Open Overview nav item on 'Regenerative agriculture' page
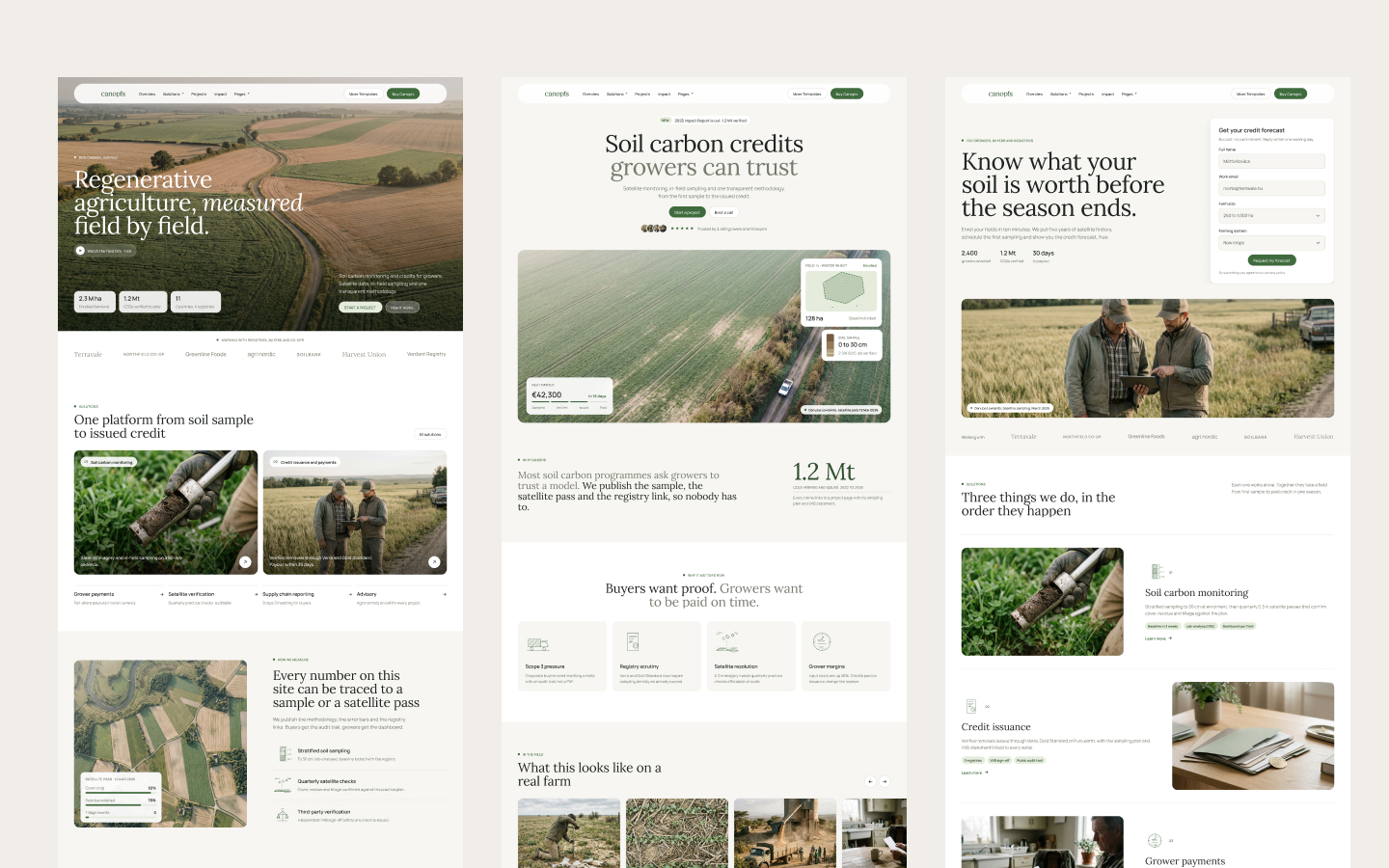Screen dimensions: 1389x868 point(147,94)
